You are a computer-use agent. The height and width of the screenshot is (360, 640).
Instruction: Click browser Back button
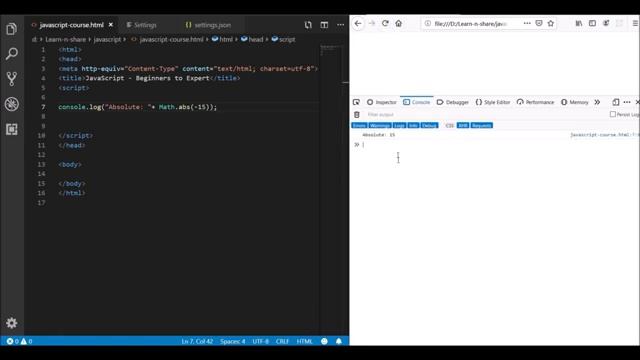(358, 24)
